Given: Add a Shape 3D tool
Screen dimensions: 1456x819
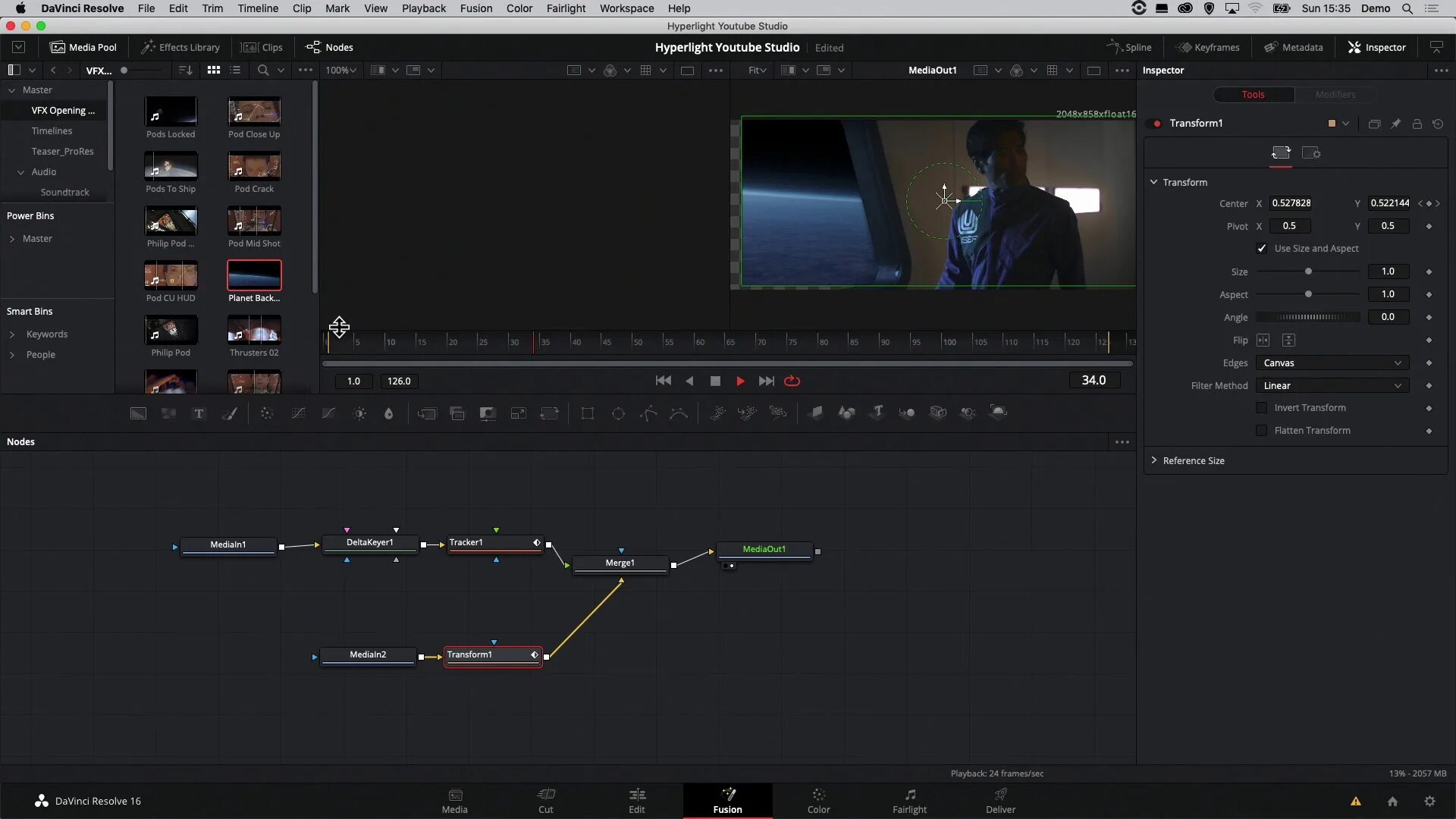Looking at the screenshot, I should pyautogui.click(x=846, y=413).
